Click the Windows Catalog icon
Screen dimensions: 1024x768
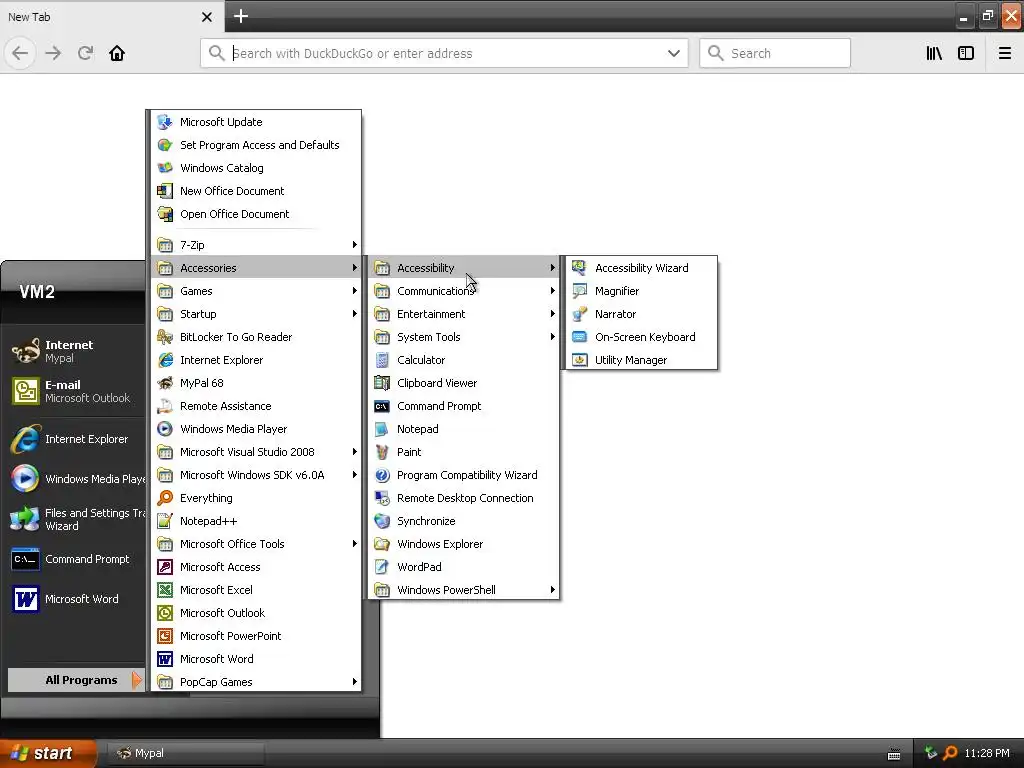165,168
